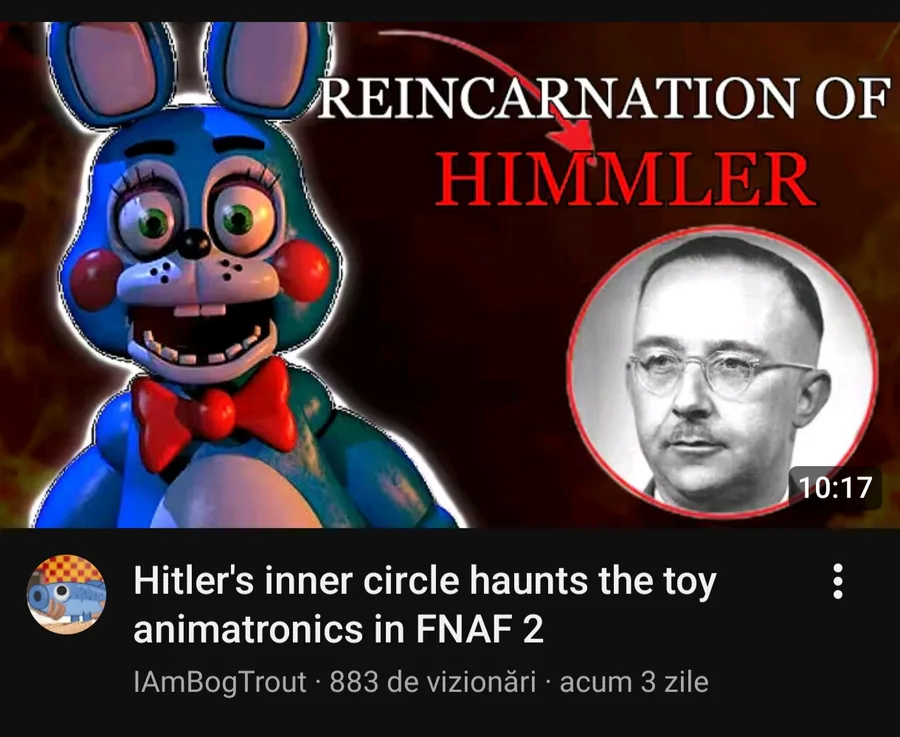Click the white REINCARNATION OF thumbnail text
The width and height of the screenshot is (900, 737).
[603, 99]
